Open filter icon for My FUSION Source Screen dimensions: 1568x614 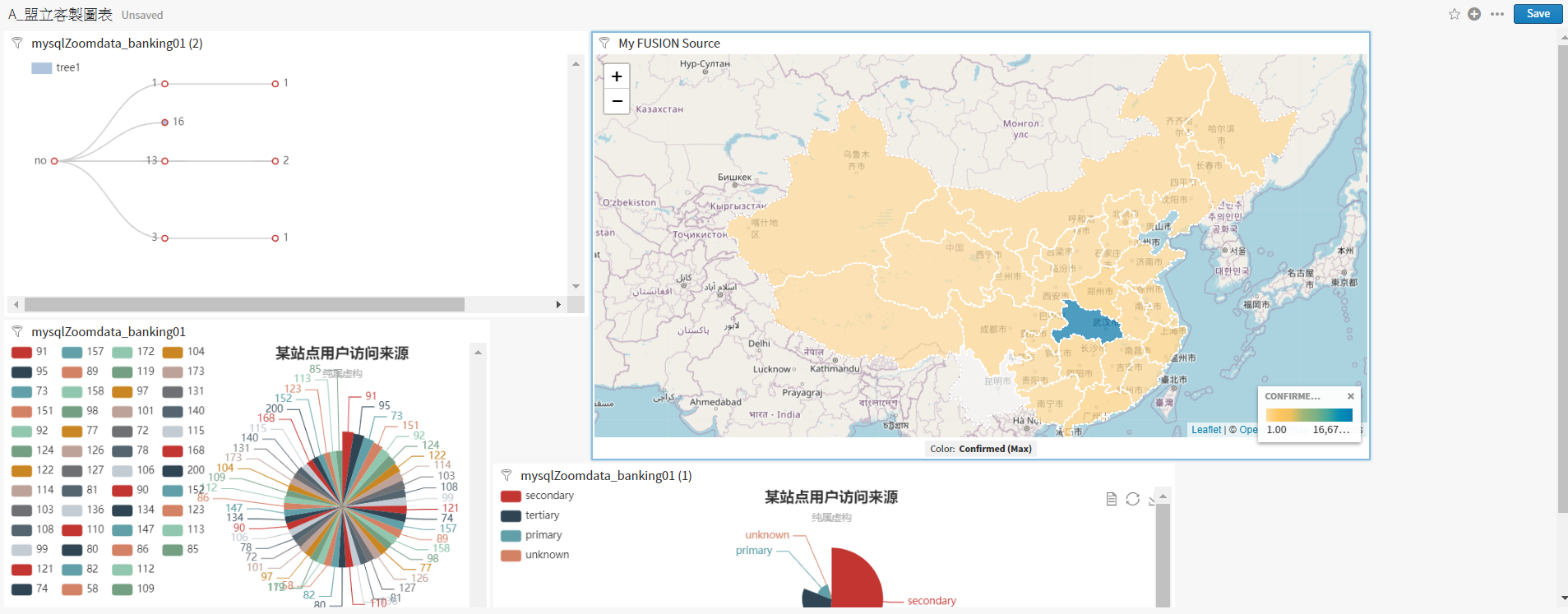[x=604, y=43]
